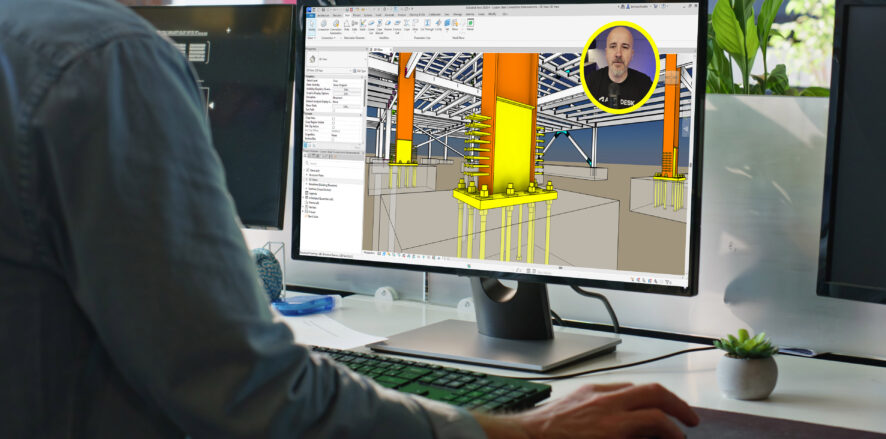The width and height of the screenshot is (886, 439).
Task: Click the Apply button in Properties
Action: (x=356, y=145)
